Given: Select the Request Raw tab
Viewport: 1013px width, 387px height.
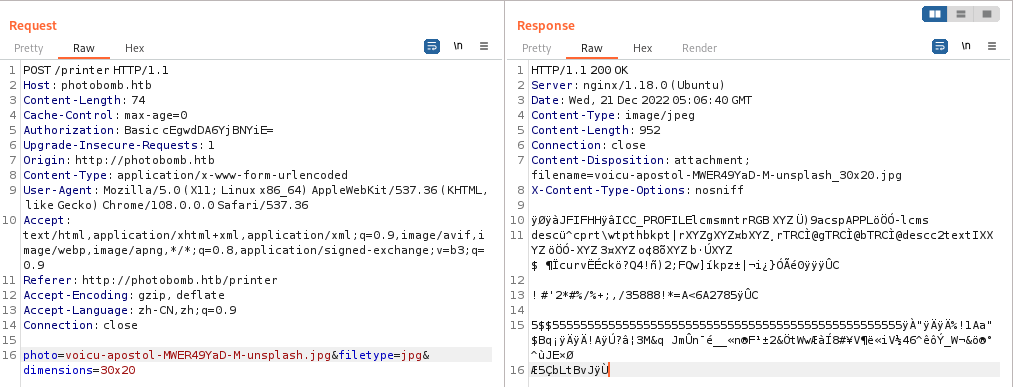Looking at the screenshot, I should point(84,48).
